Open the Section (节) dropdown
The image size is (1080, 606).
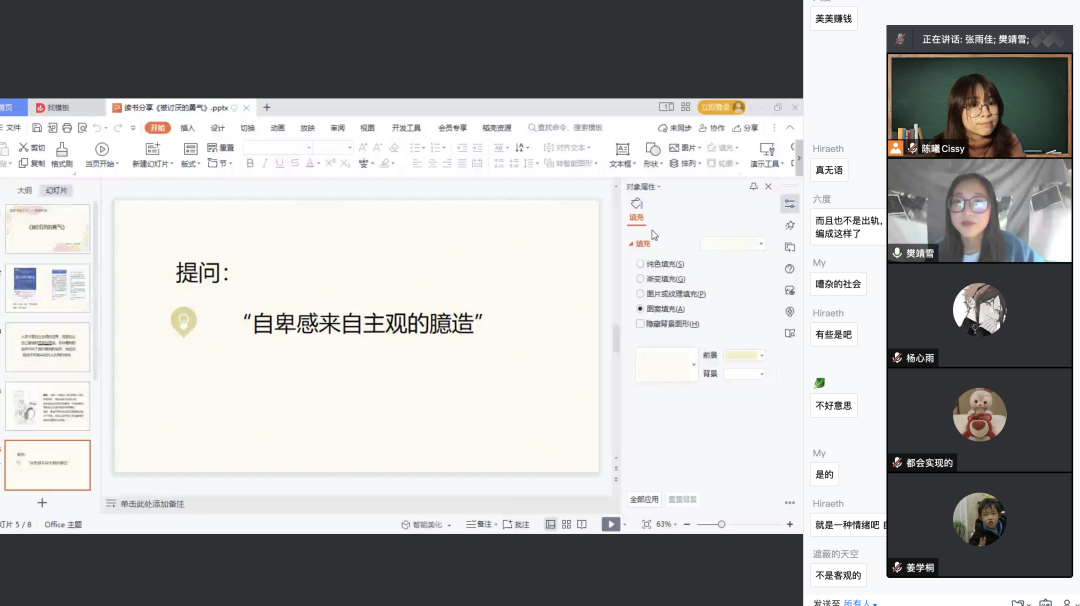pos(219,163)
